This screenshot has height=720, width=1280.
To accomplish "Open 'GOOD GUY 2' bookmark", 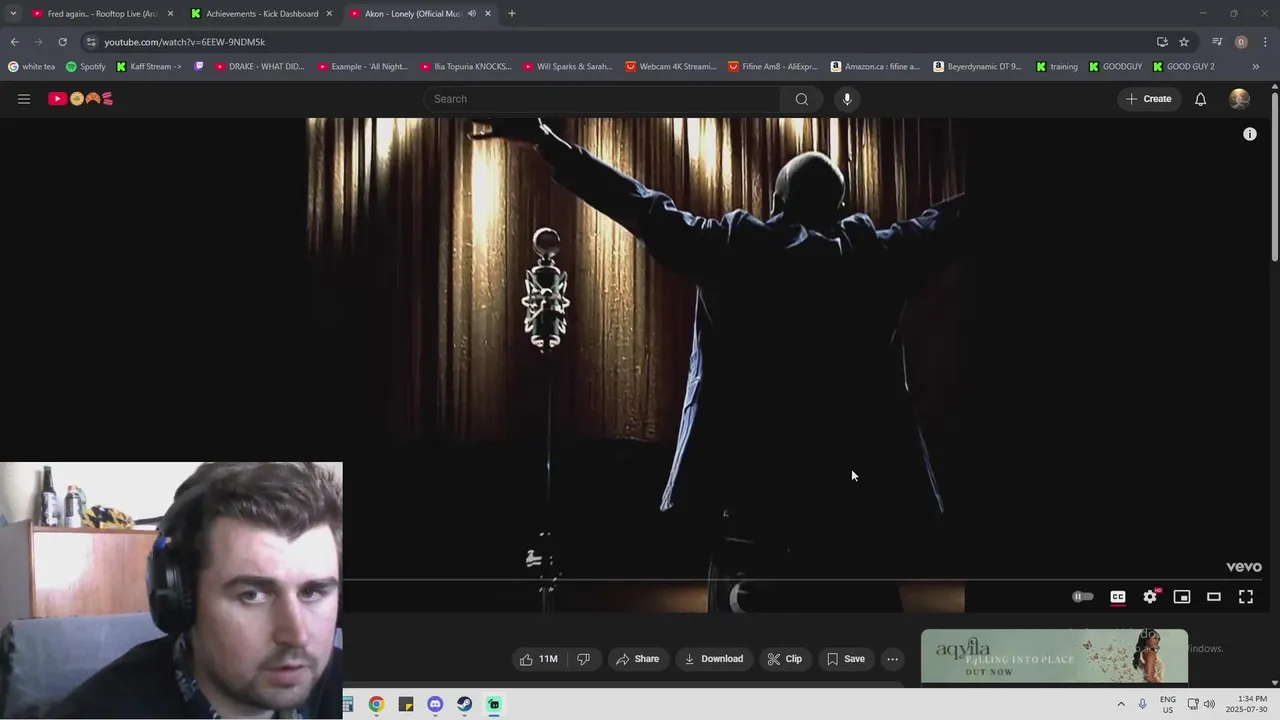I will click(x=1184, y=67).
